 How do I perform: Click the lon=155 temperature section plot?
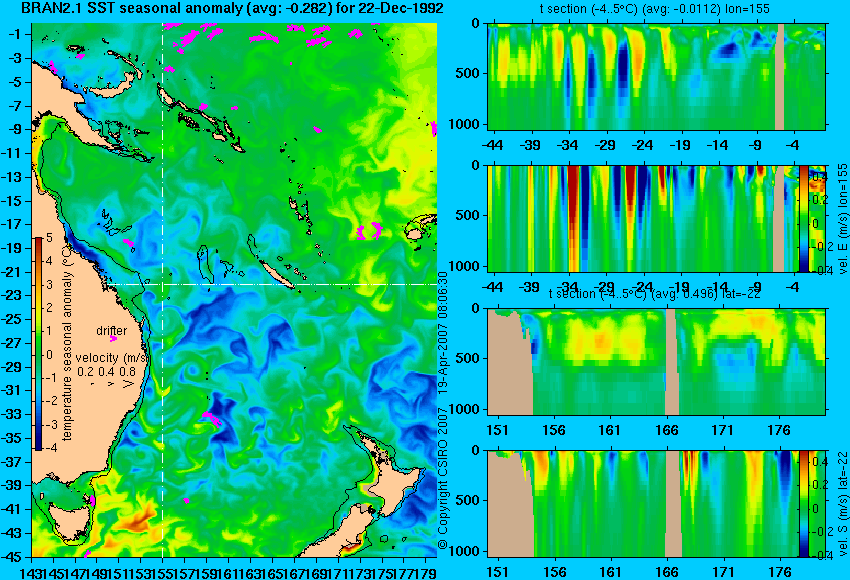tap(656, 76)
